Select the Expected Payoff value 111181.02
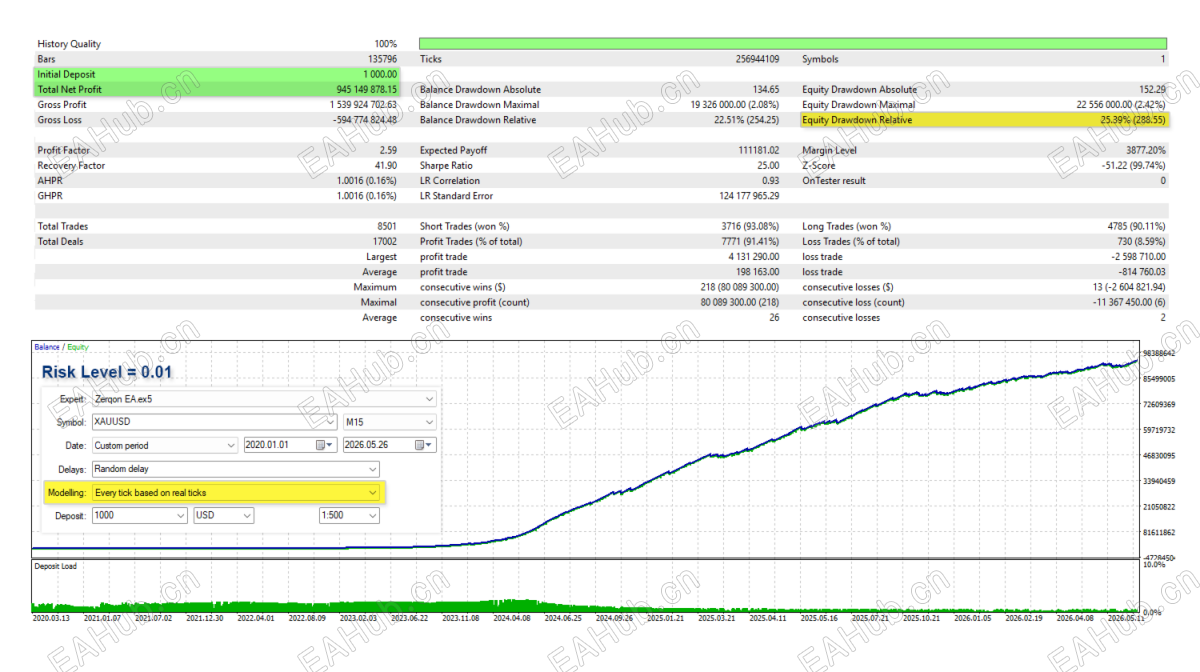Image resolution: width=1200 pixels, height=672 pixels. point(757,150)
